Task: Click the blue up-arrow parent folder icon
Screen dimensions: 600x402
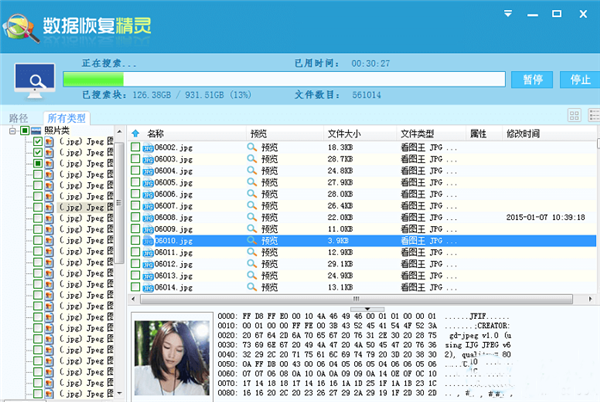Action: click(x=135, y=133)
